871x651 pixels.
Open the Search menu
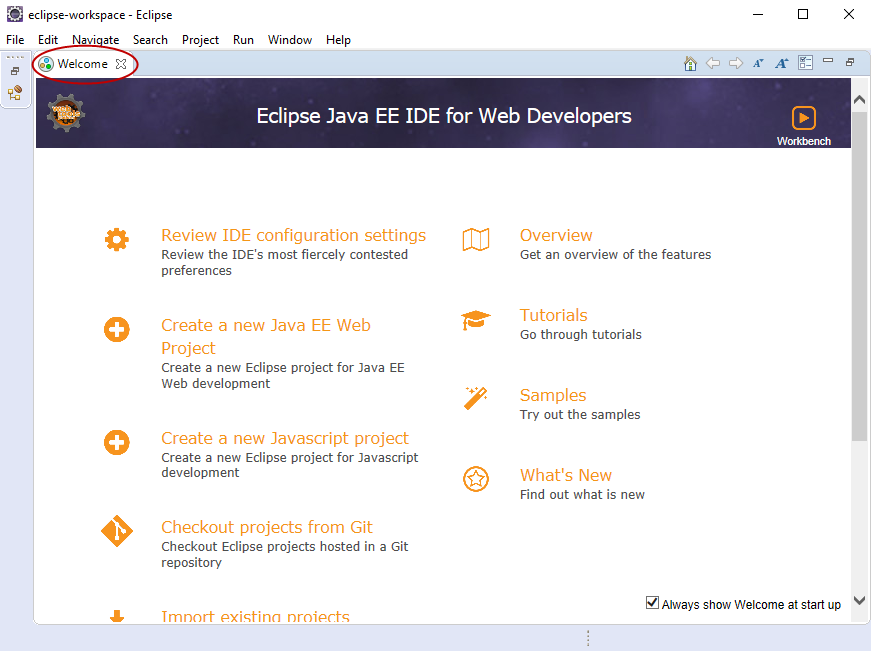(151, 40)
